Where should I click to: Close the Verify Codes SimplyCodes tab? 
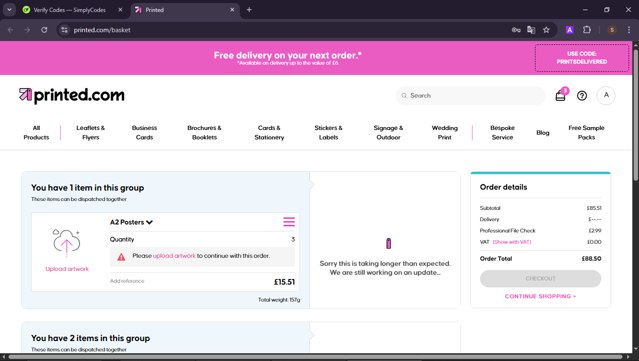click(x=120, y=10)
